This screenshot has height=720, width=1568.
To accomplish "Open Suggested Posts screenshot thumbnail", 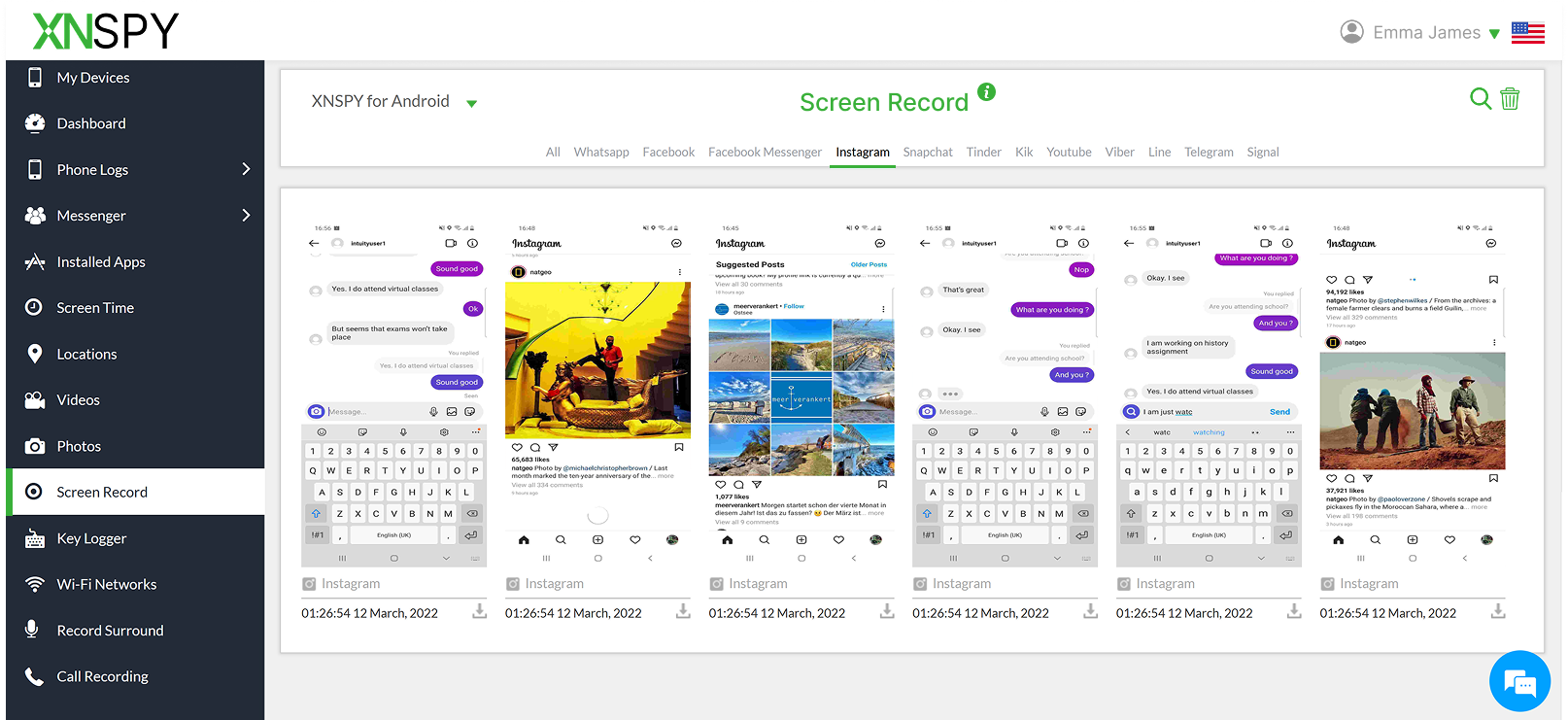I will pyautogui.click(x=801, y=395).
